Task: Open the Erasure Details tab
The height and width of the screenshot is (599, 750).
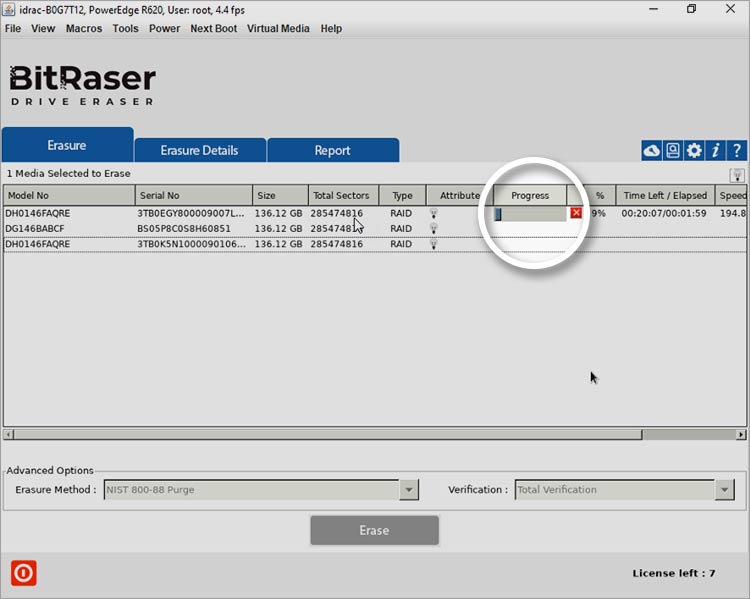Action: [200, 150]
